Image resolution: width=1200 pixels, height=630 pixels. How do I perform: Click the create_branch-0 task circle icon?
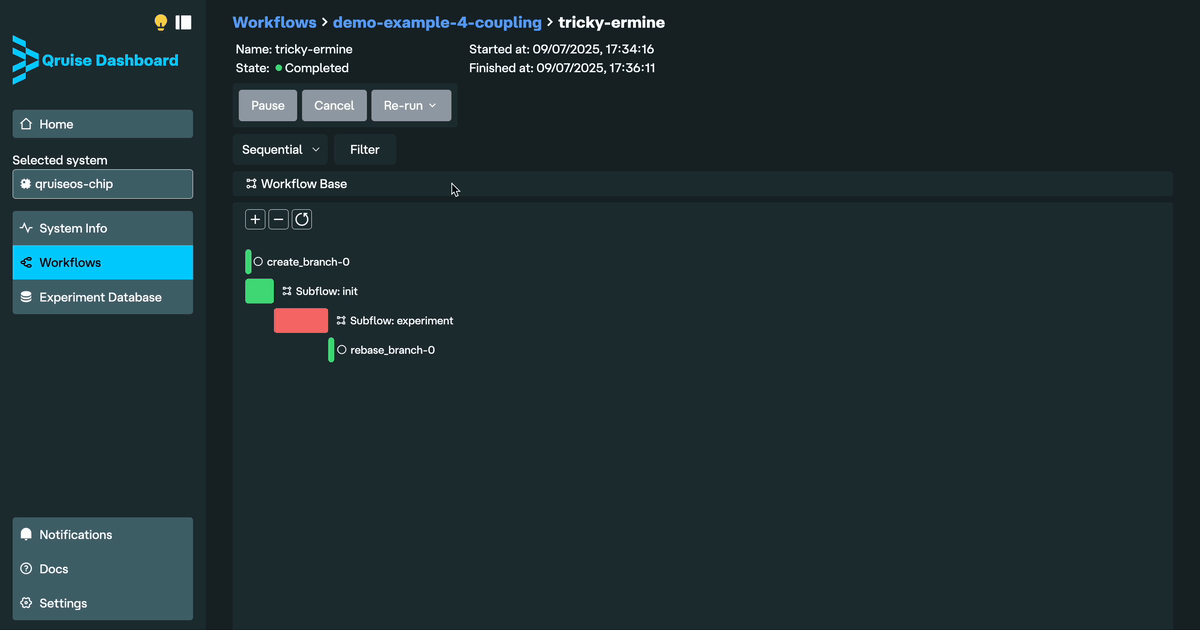pos(258,262)
